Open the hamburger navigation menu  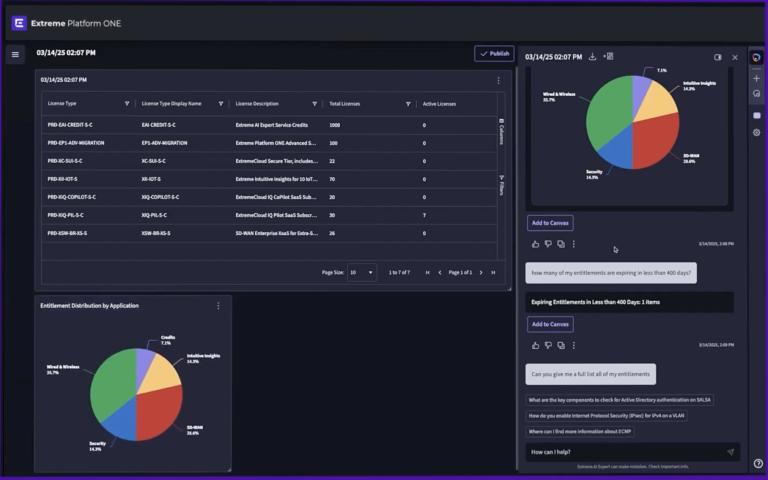click(x=15, y=54)
